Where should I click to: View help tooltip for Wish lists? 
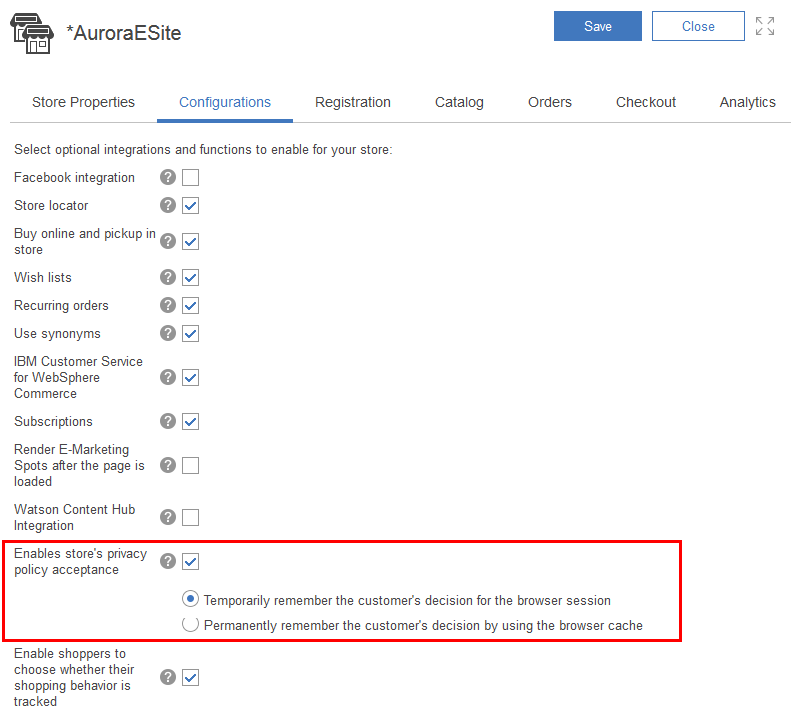168,277
